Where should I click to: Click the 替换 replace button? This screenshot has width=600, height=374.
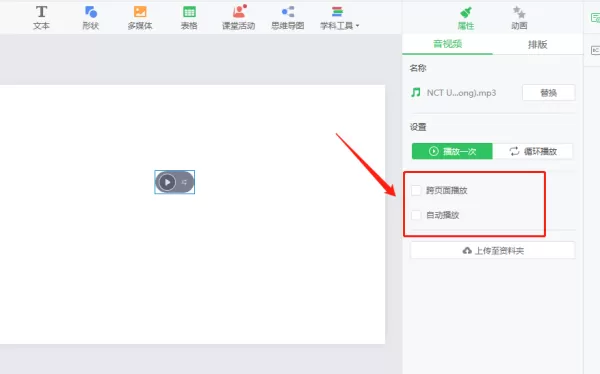pos(549,93)
